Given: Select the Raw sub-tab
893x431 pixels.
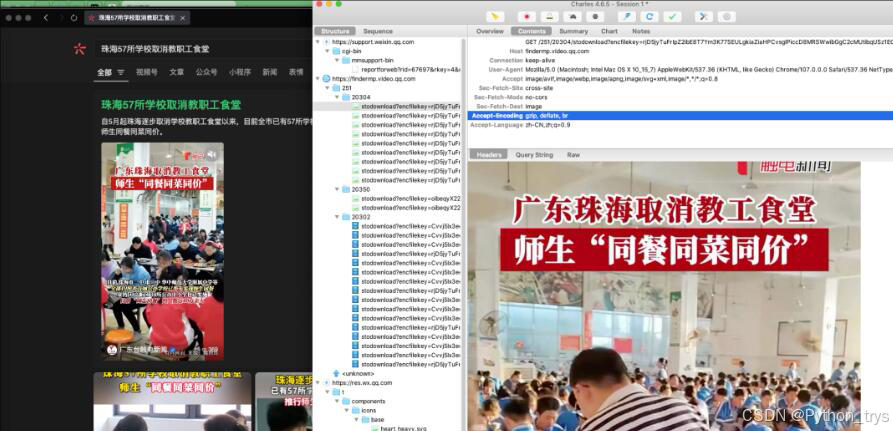Looking at the screenshot, I should (x=574, y=155).
